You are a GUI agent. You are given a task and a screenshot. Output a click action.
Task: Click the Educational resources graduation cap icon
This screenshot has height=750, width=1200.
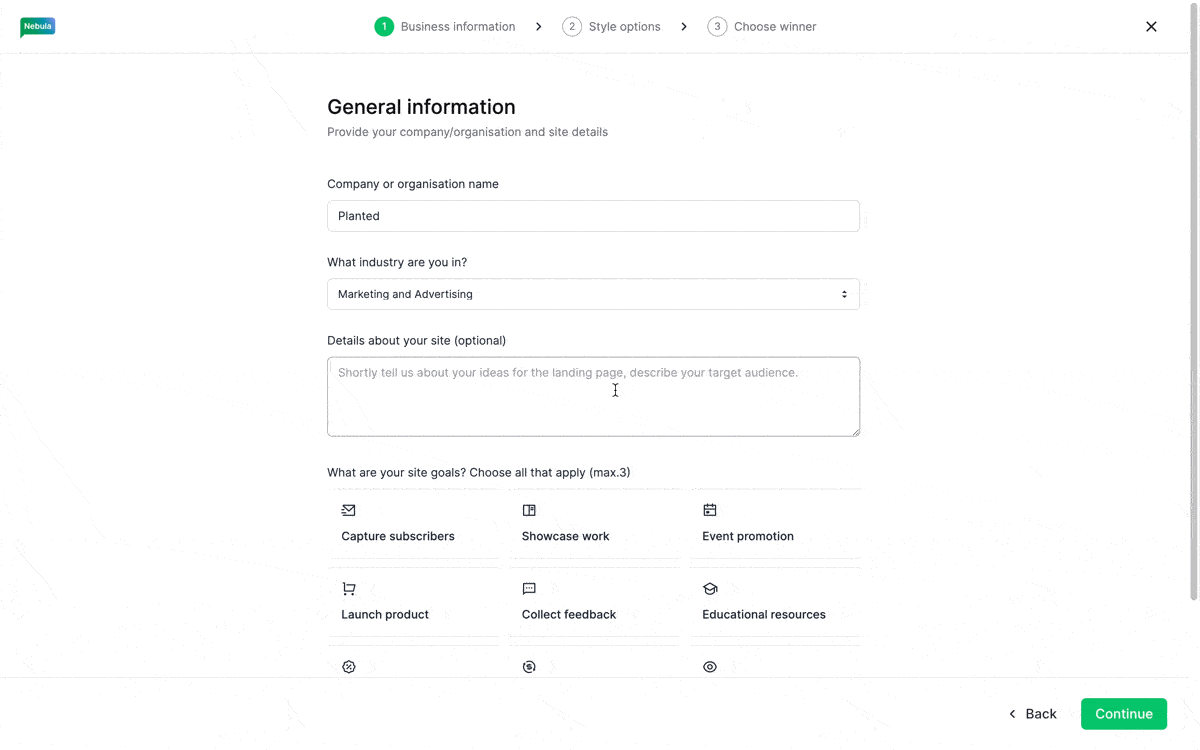point(710,589)
